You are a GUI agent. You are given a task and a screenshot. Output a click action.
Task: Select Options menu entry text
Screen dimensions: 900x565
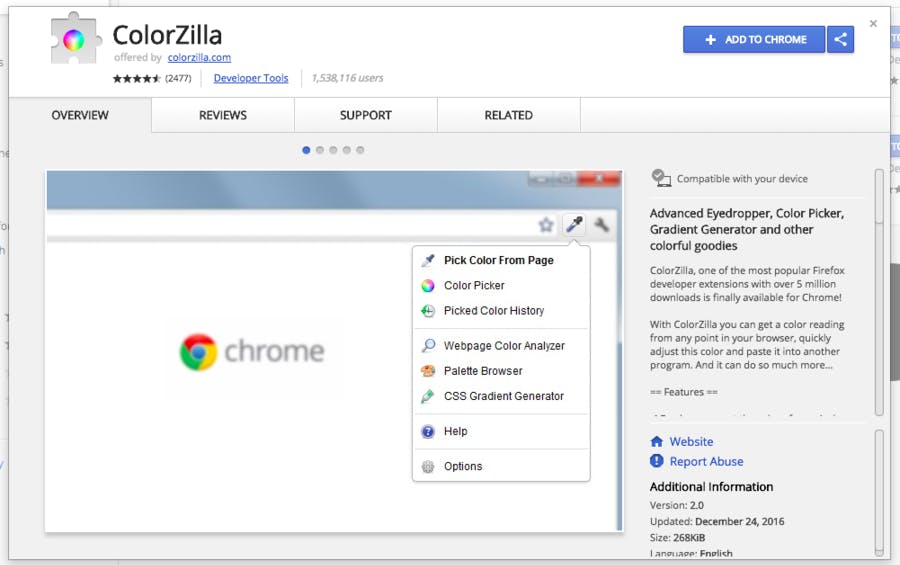pos(463,466)
